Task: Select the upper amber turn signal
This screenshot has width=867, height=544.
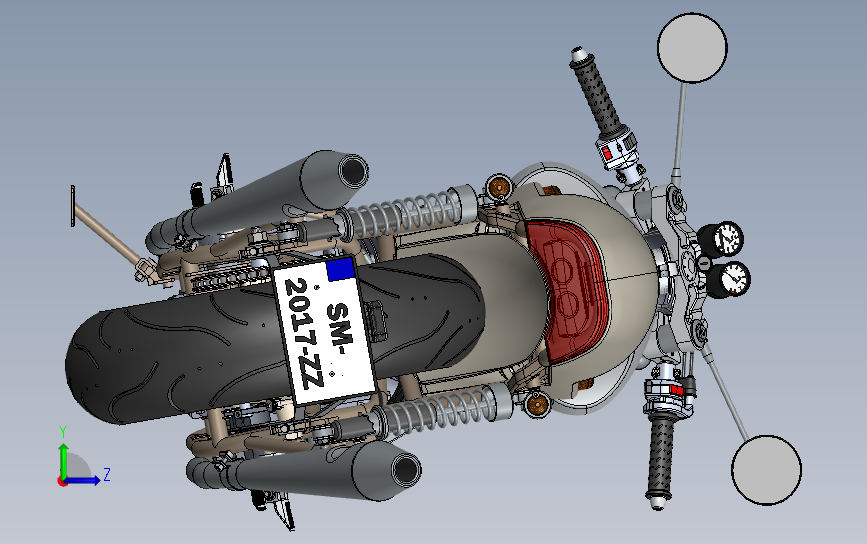Action: click(499, 187)
